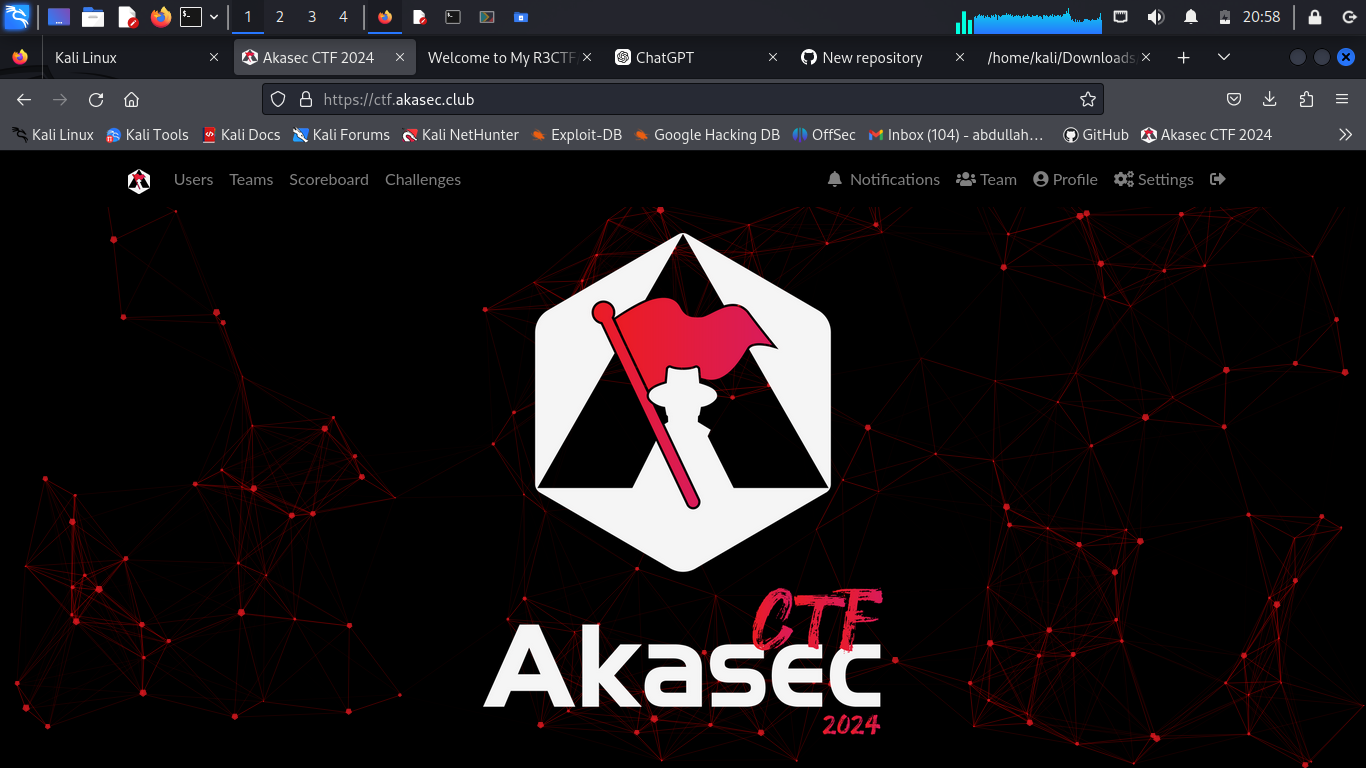Open the Kali Docs bookmark
Viewport: 1366px width, 768px height.
[241, 135]
